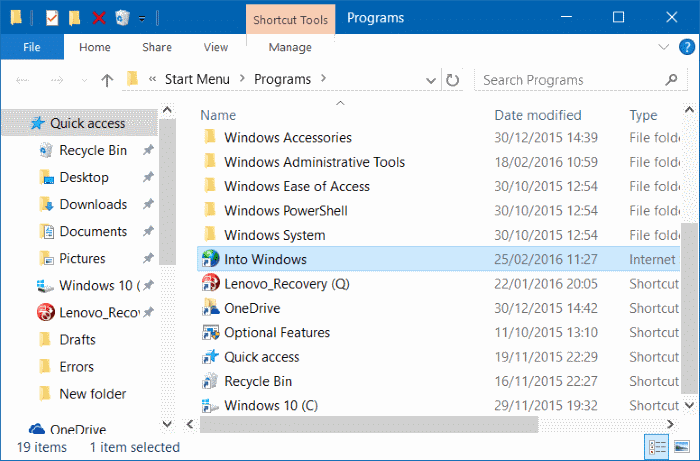Open address bar history dropdown

pyautogui.click(x=430, y=81)
